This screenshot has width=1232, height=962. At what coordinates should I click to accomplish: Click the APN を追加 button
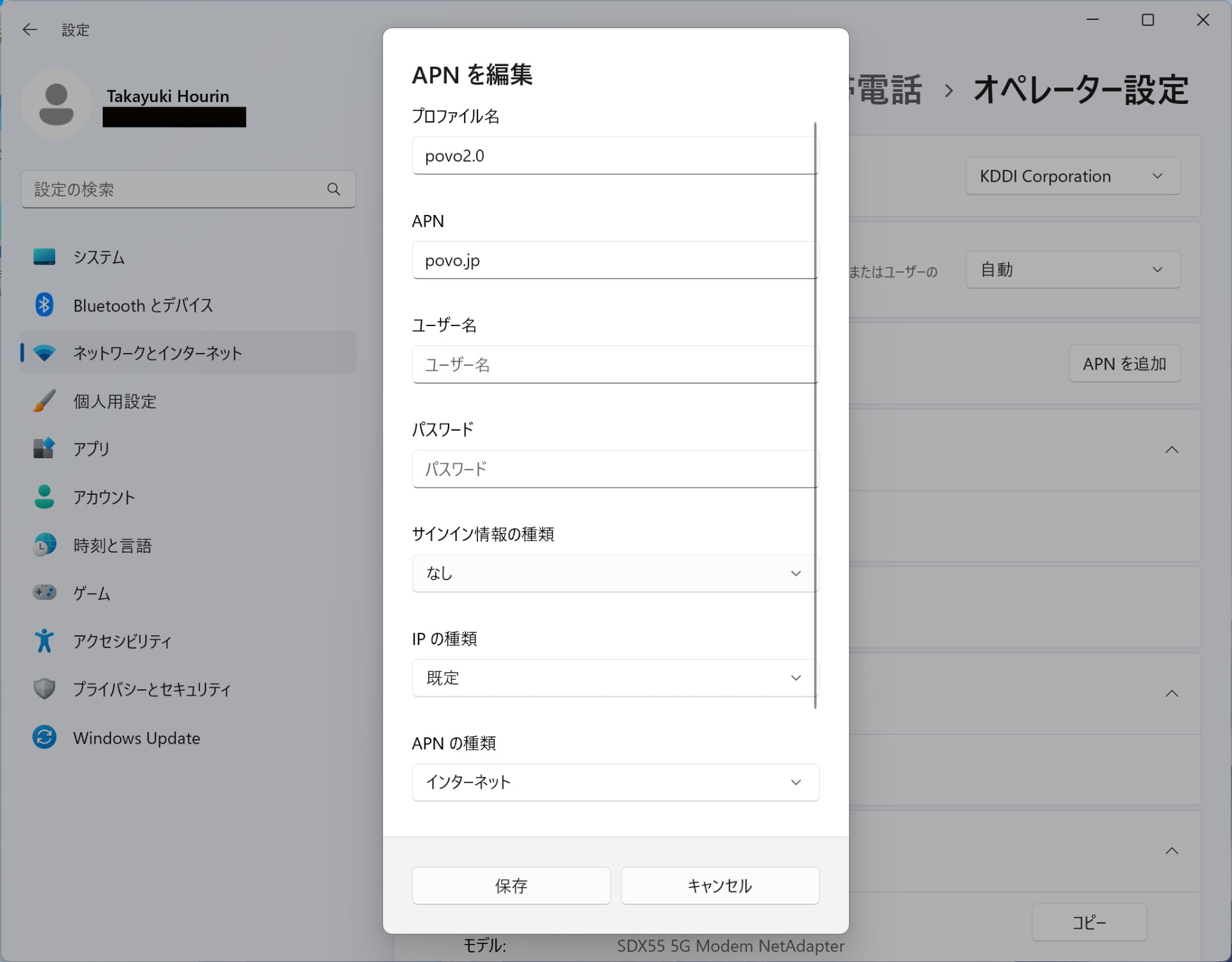1124,363
